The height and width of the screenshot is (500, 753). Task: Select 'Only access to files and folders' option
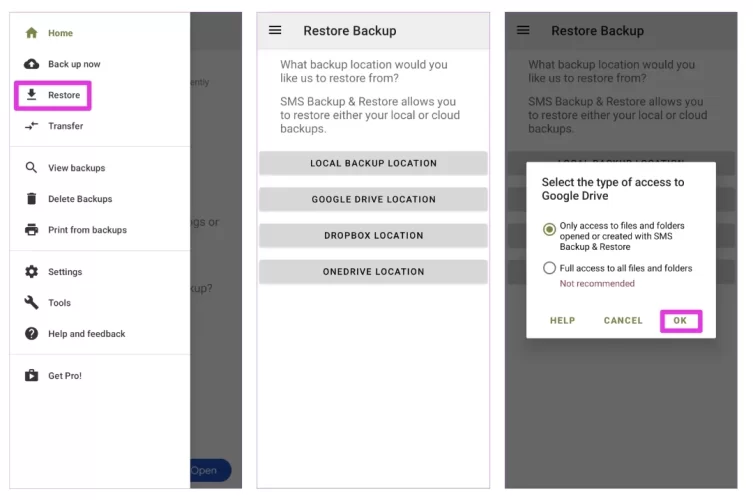coord(549,229)
